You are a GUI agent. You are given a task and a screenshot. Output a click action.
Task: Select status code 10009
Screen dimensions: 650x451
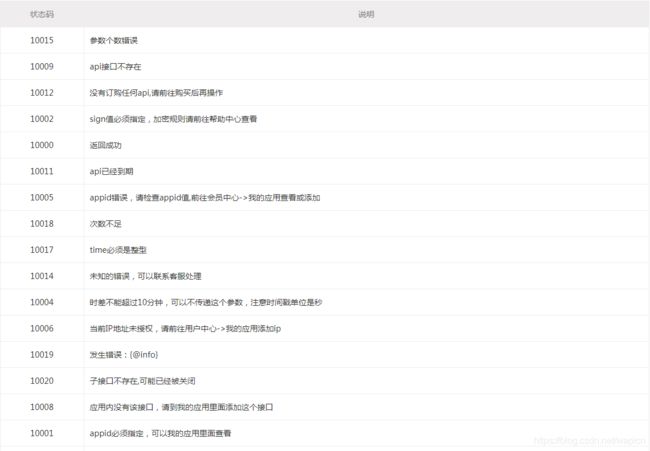(x=42, y=66)
